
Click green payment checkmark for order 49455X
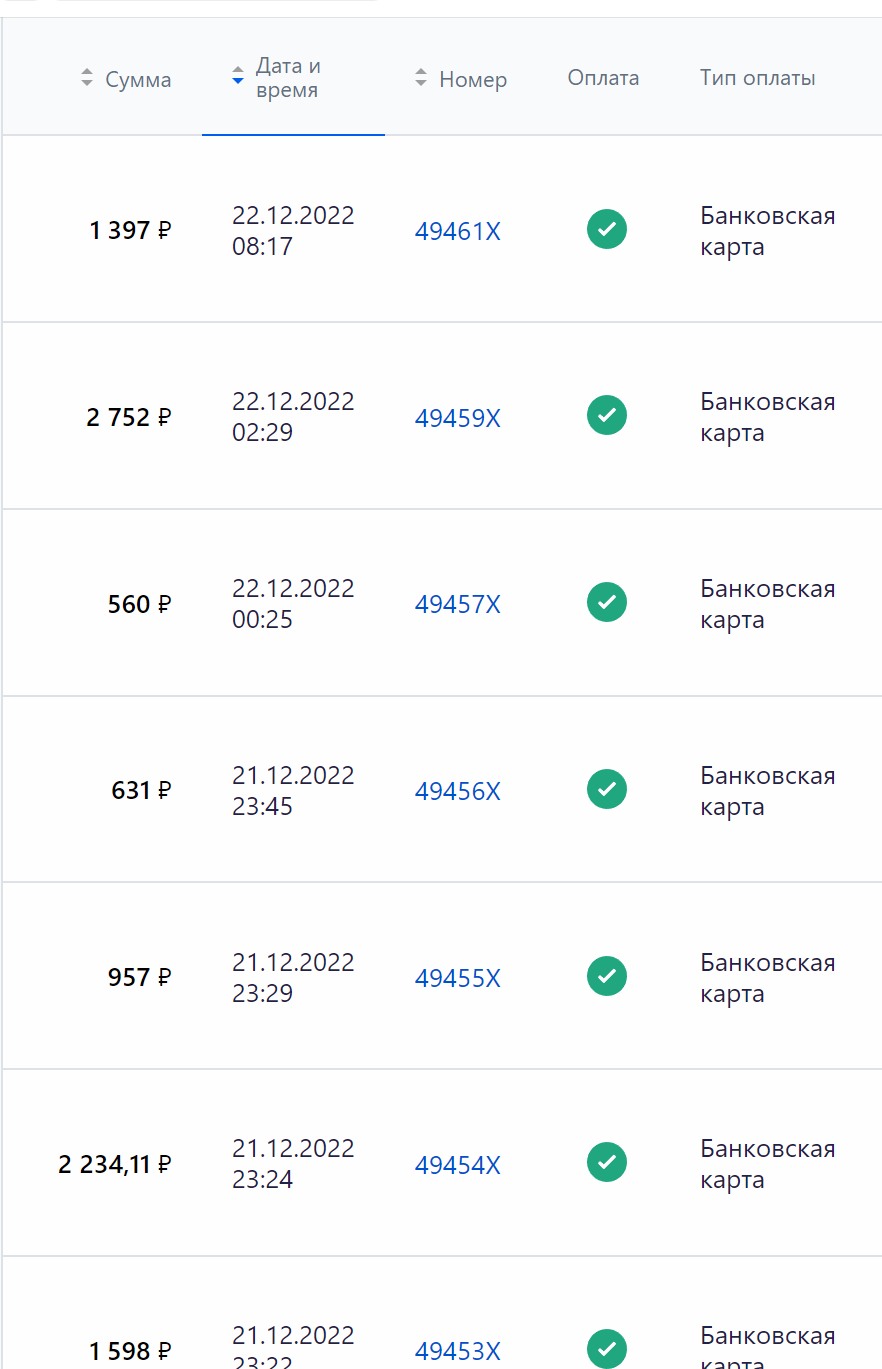coord(607,976)
